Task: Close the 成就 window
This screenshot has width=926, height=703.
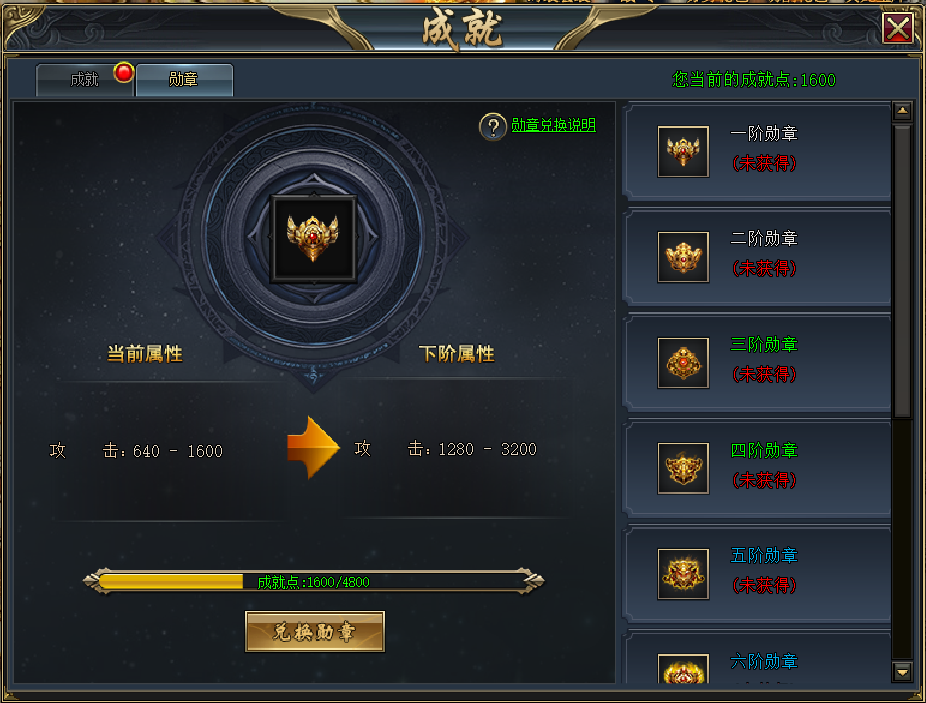Action: pyautogui.click(x=898, y=28)
